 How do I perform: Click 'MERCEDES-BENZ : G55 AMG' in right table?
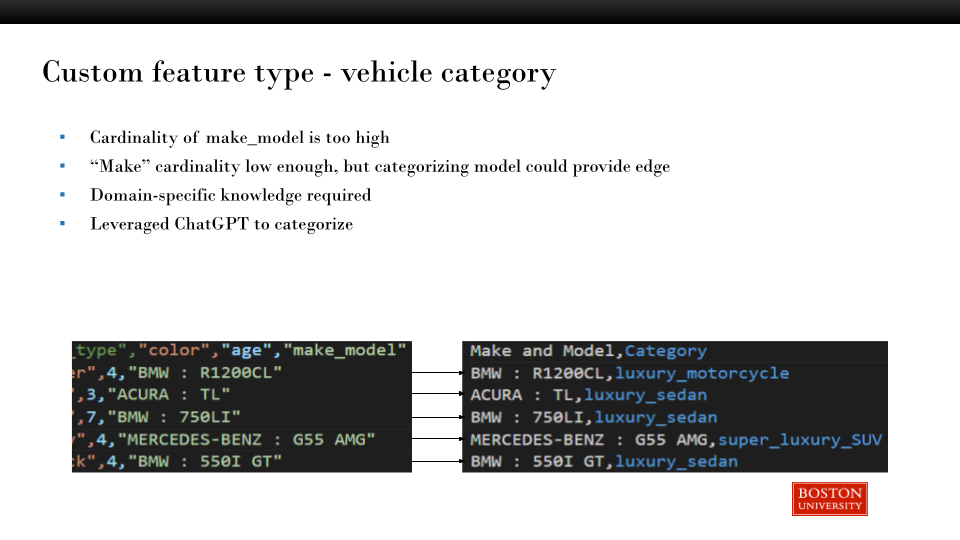click(x=588, y=440)
